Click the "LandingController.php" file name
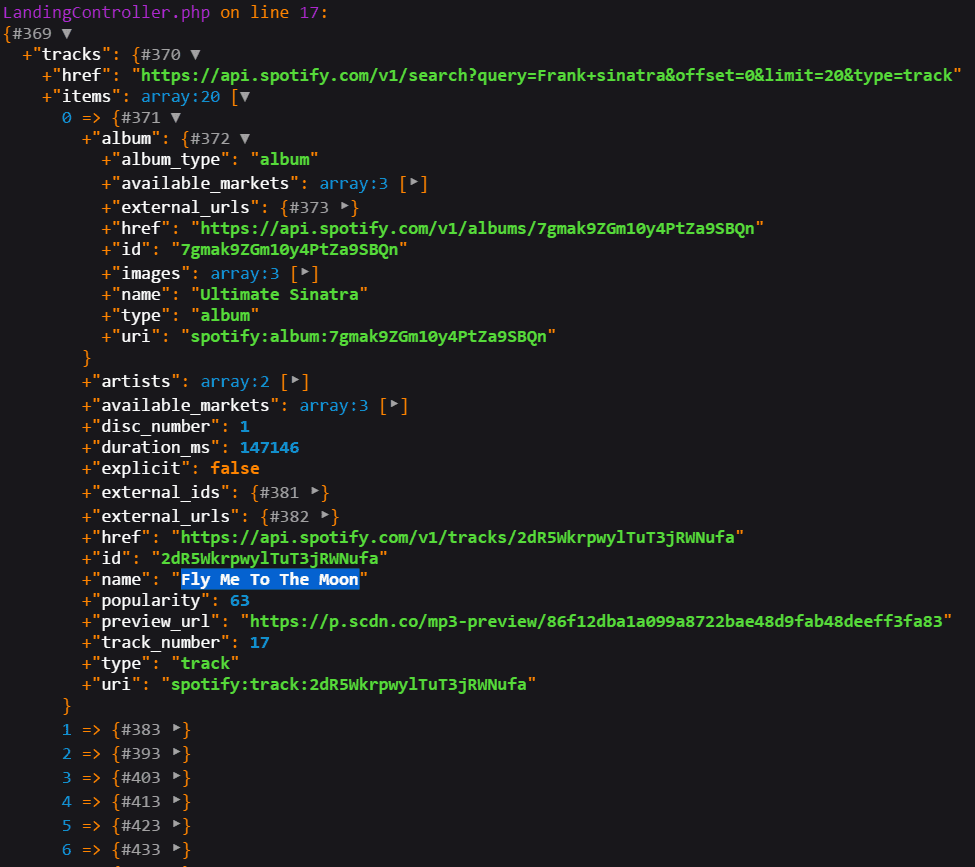Viewport: 975px width, 867px height. coord(106,12)
